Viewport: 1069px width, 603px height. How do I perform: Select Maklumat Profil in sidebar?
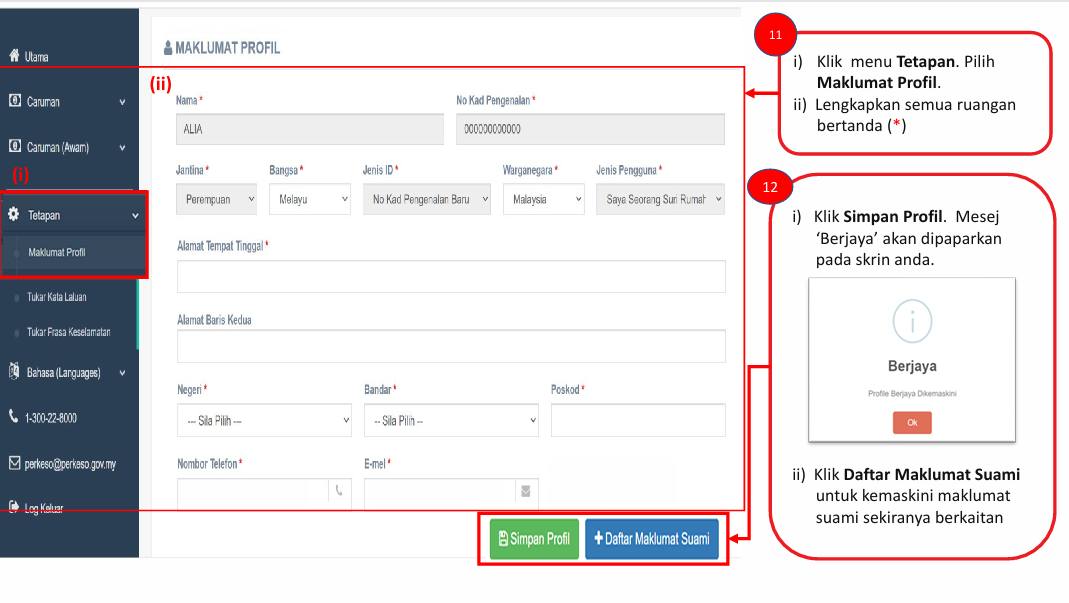[57, 252]
